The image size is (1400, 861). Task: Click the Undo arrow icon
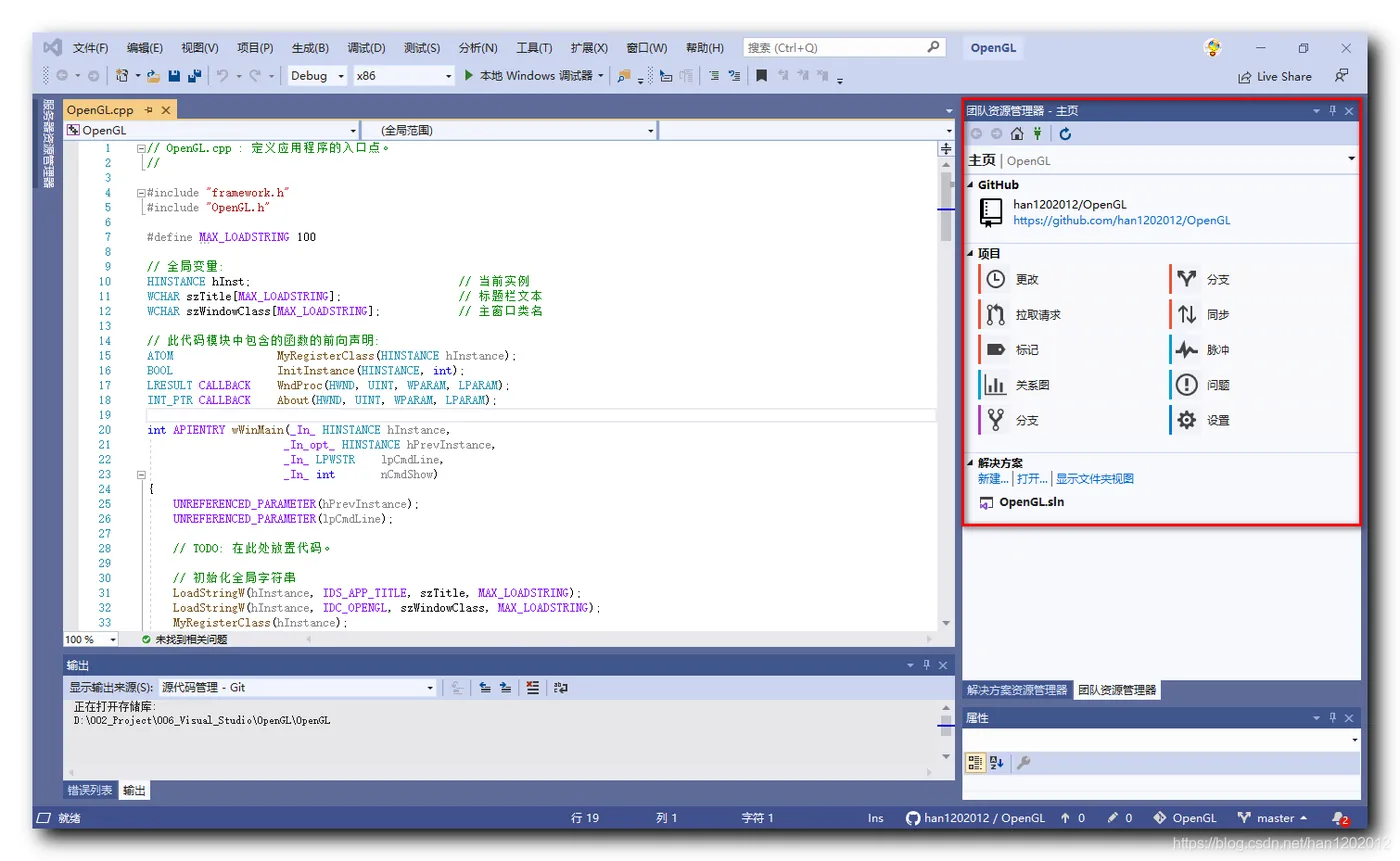coord(222,75)
